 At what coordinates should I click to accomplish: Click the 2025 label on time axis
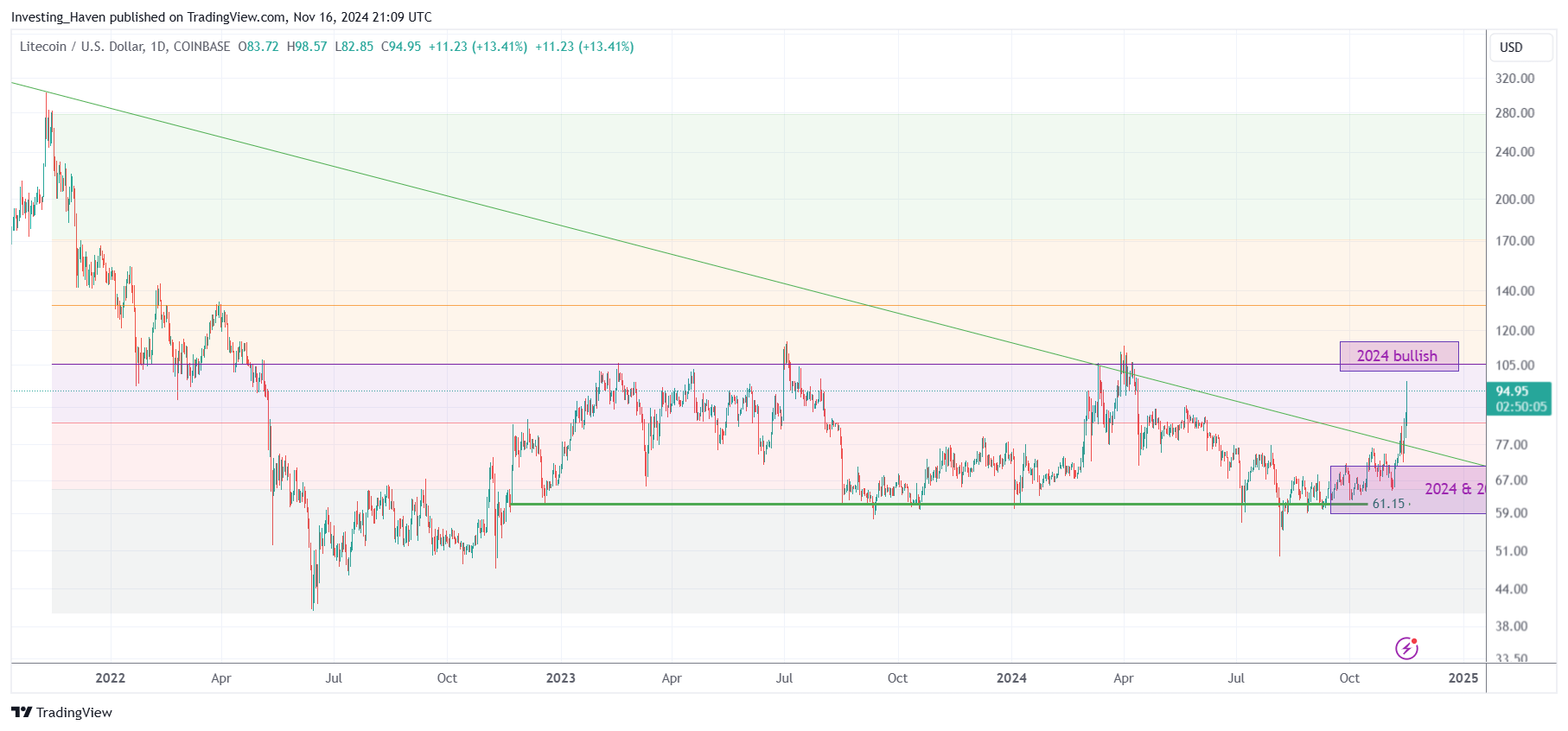click(1463, 678)
